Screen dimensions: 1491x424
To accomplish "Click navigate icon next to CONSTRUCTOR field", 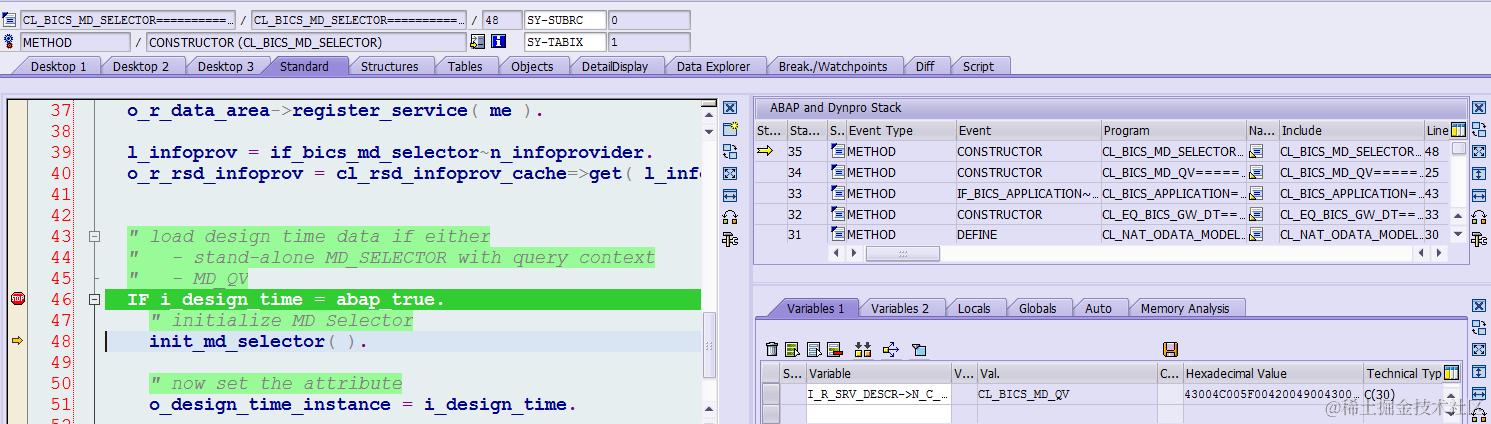I will pyautogui.click(x=477, y=42).
